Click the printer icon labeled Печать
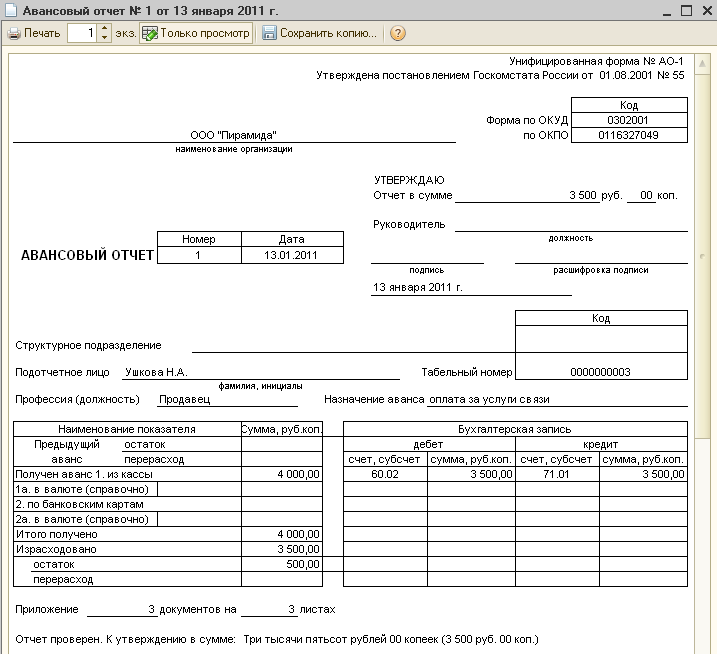This screenshot has width=717, height=654. pyautogui.click(x=33, y=33)
